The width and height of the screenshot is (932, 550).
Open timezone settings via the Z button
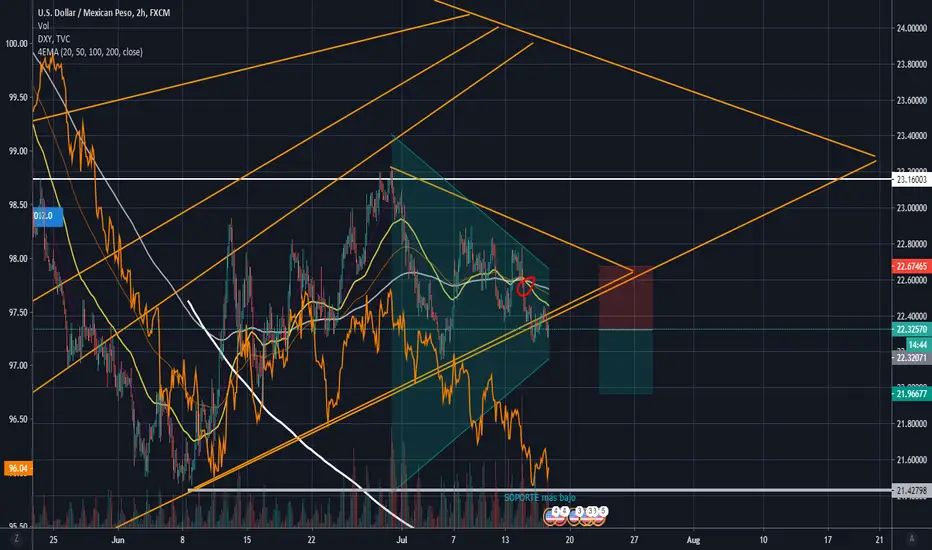[x=16, y=538]
